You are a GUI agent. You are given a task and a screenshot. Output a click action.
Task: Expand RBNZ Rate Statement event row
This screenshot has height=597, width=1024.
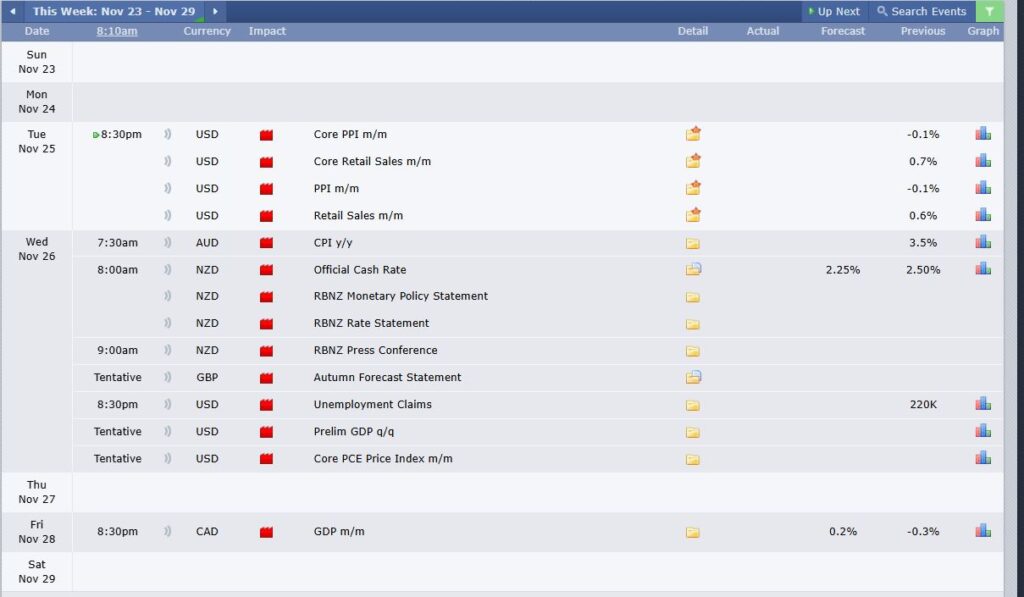[371, 323]
